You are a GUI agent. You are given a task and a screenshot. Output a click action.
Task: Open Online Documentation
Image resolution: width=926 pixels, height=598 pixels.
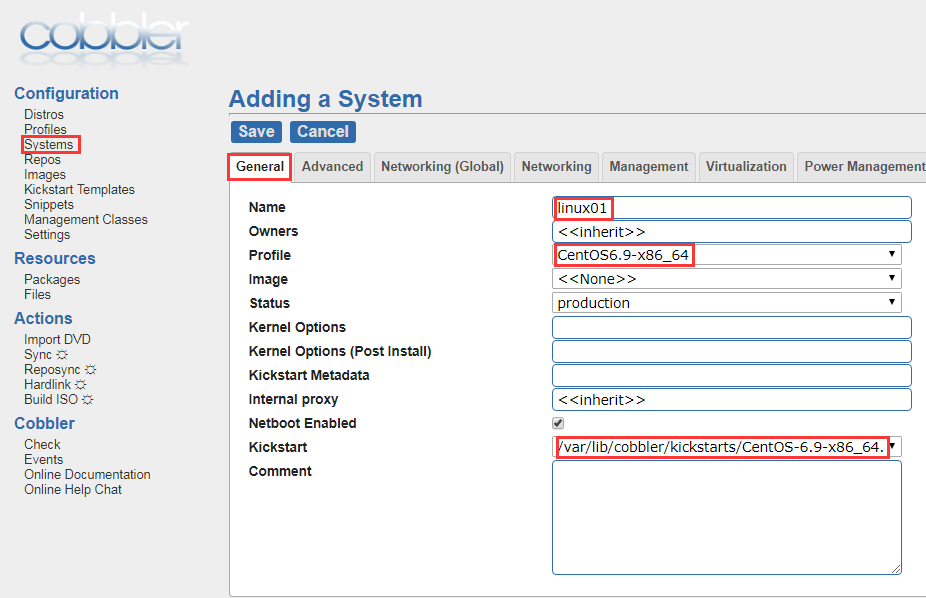coord(87,475)
